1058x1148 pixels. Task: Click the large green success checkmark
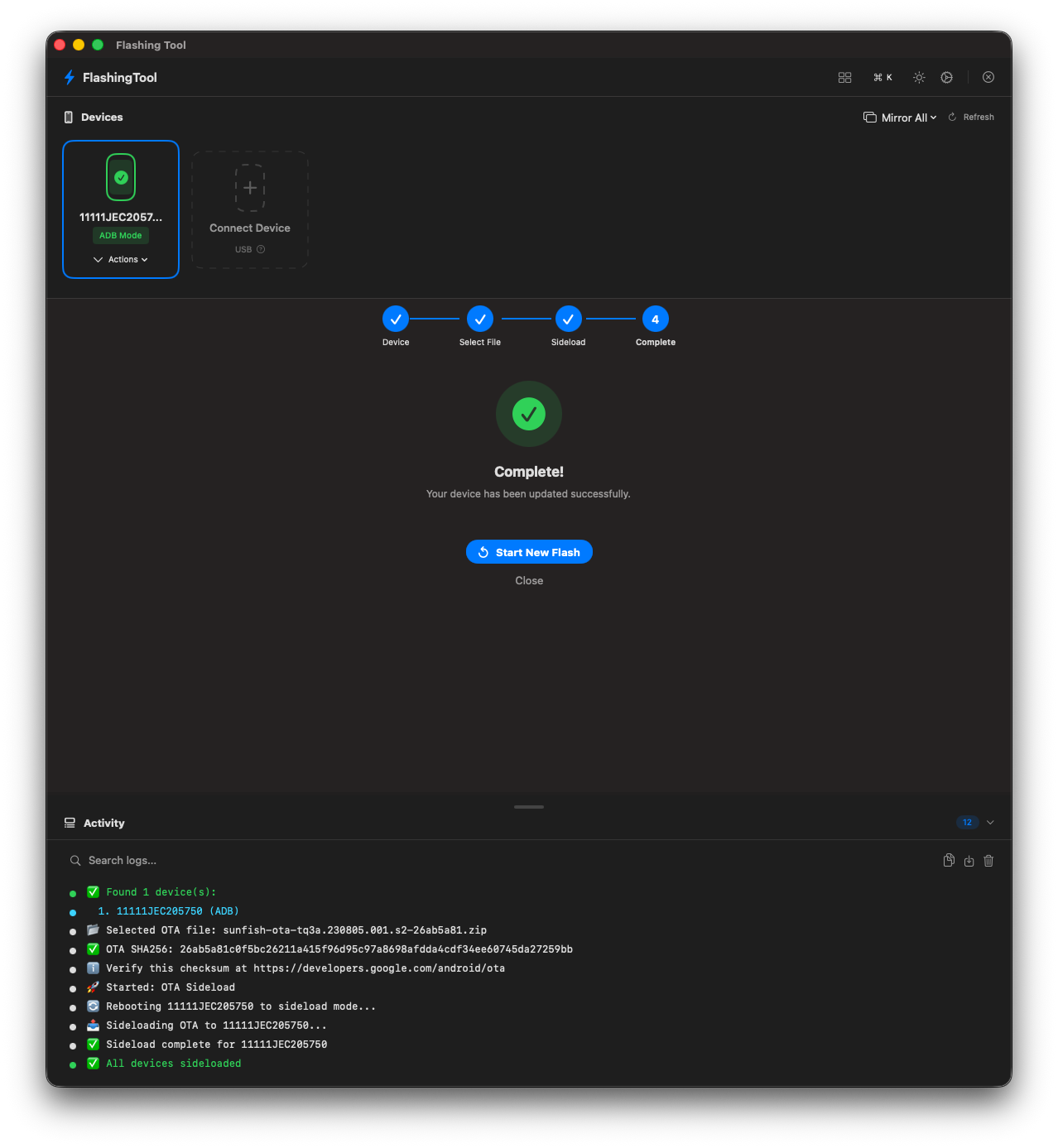[x=529, y=414]
